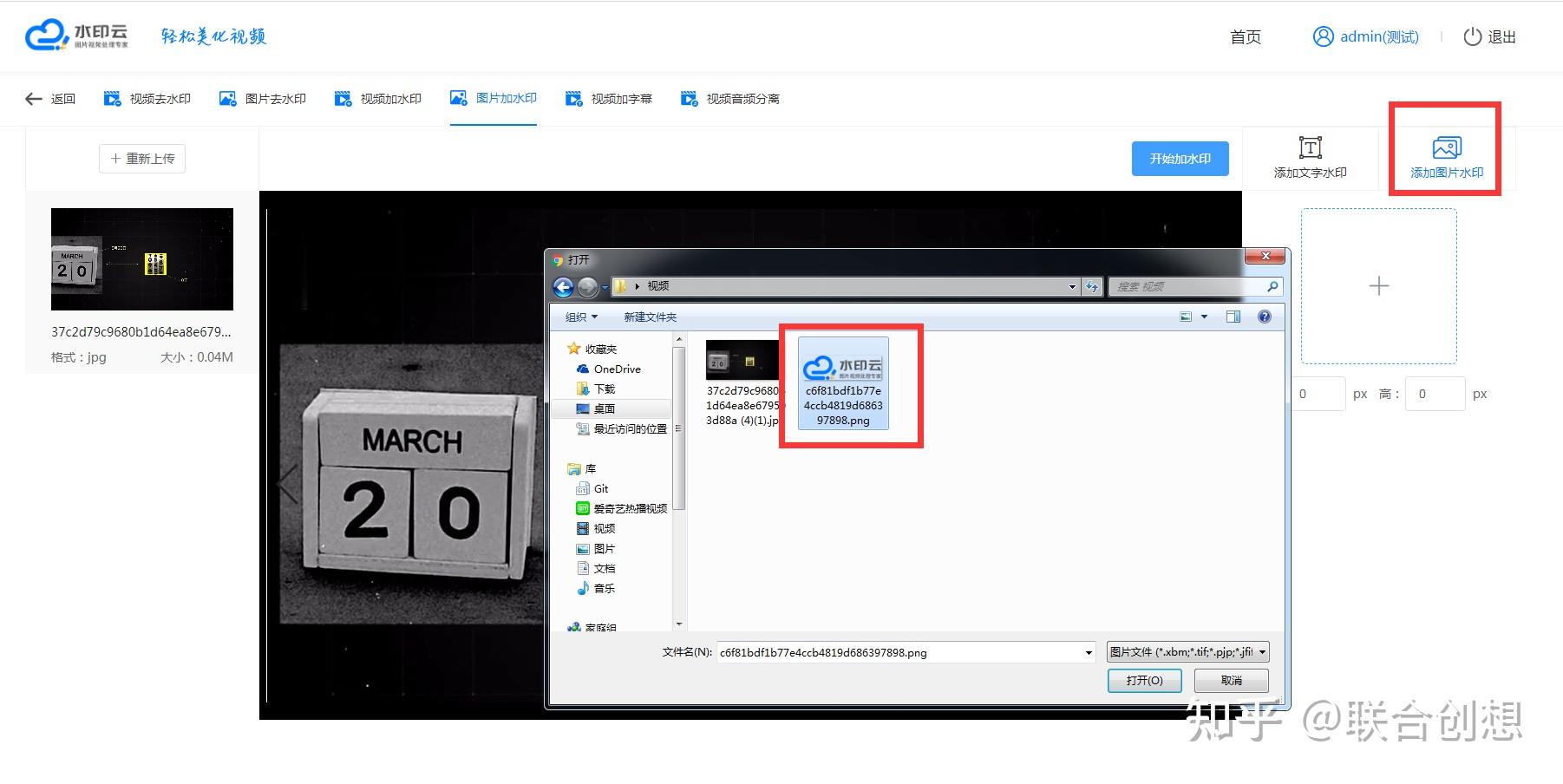
Task: Click the 开始加水印 button
Action: pos(1180,159)
